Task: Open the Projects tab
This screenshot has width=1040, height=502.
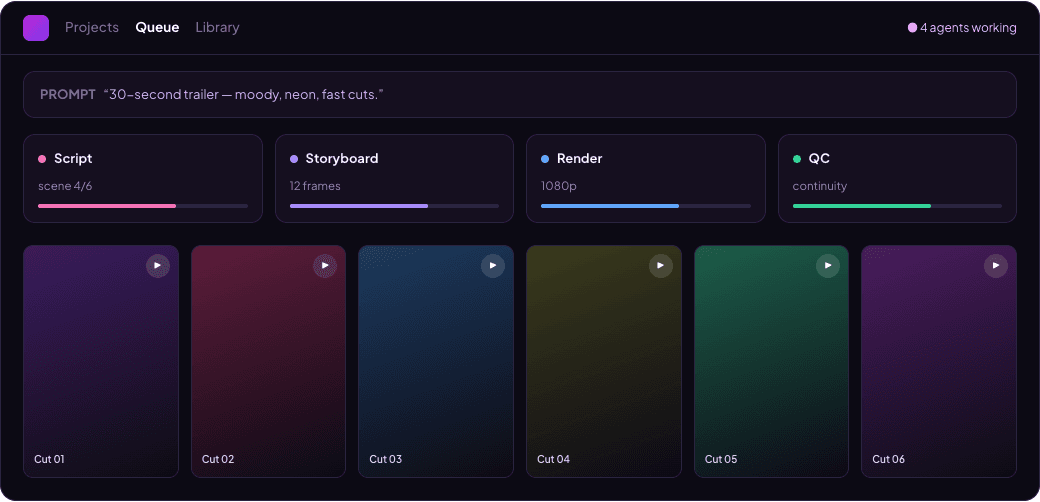Action: click(x=92, y=28)
